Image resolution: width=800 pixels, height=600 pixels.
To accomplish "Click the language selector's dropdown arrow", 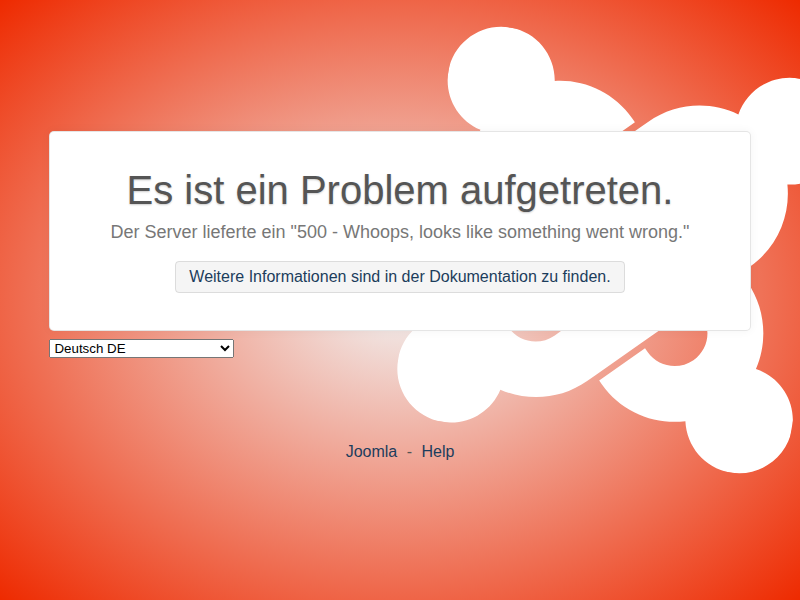I will (225, 349).
